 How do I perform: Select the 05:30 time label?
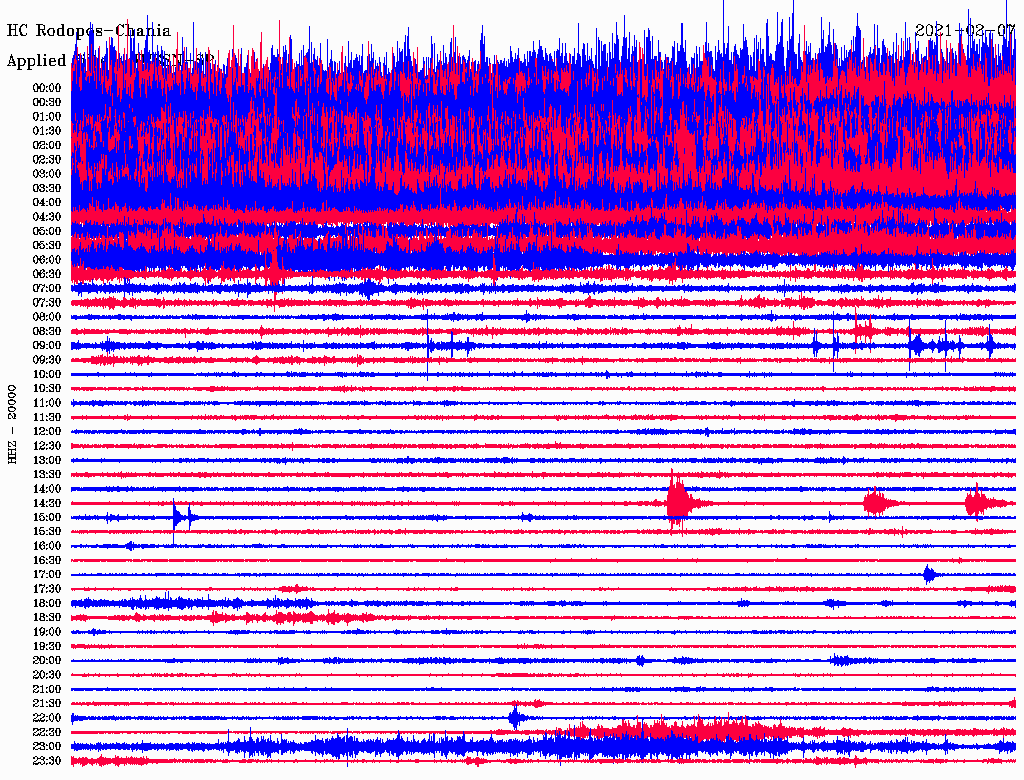(x=46, y=245)
